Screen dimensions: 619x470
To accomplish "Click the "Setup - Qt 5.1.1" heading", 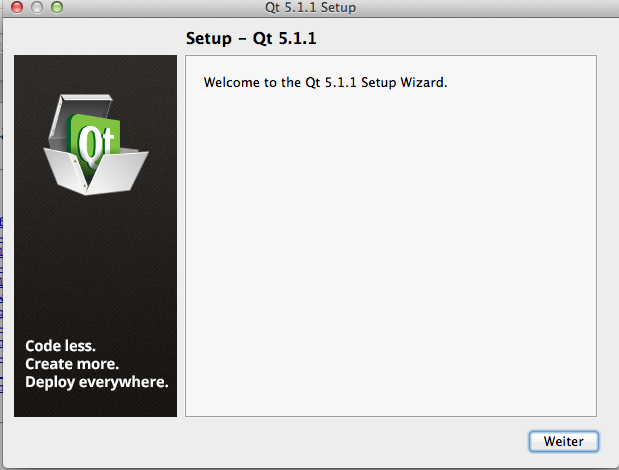I will (258, 39).
